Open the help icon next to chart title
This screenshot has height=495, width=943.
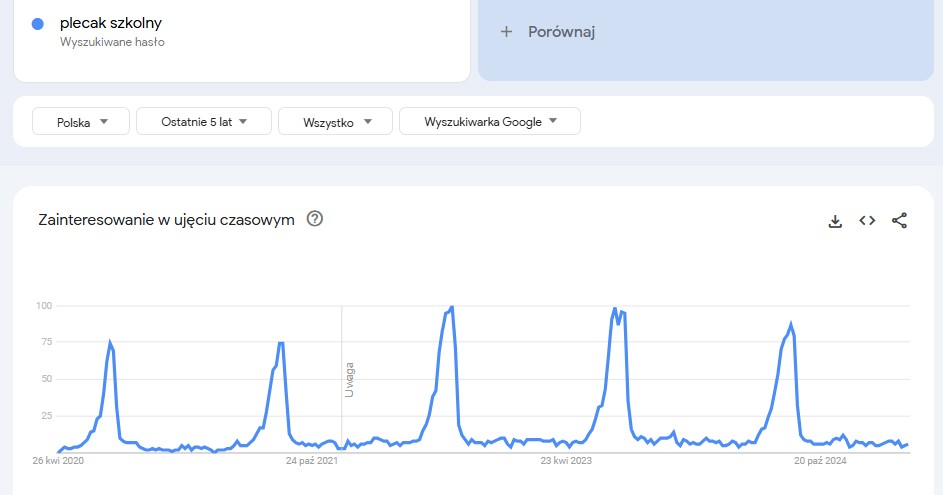(315, 219)
